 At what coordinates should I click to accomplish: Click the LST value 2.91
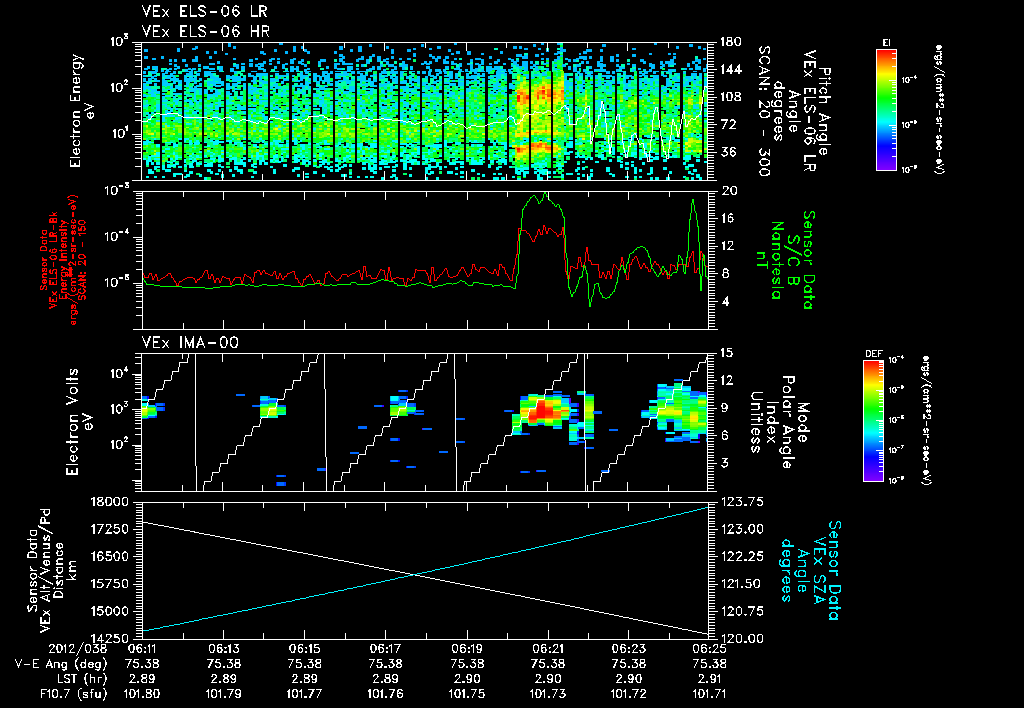coord(709,679)
